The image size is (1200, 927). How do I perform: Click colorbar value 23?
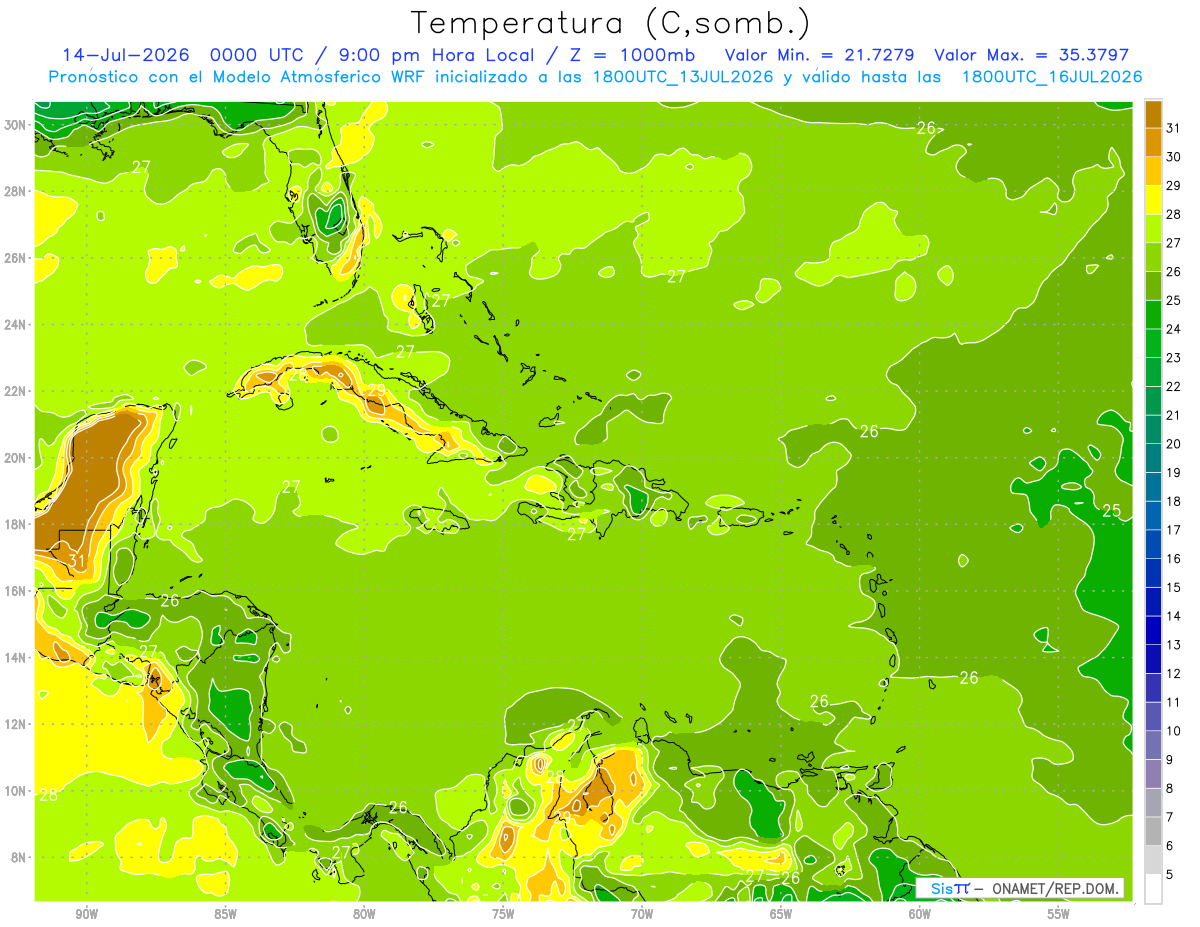(1173, 357)
